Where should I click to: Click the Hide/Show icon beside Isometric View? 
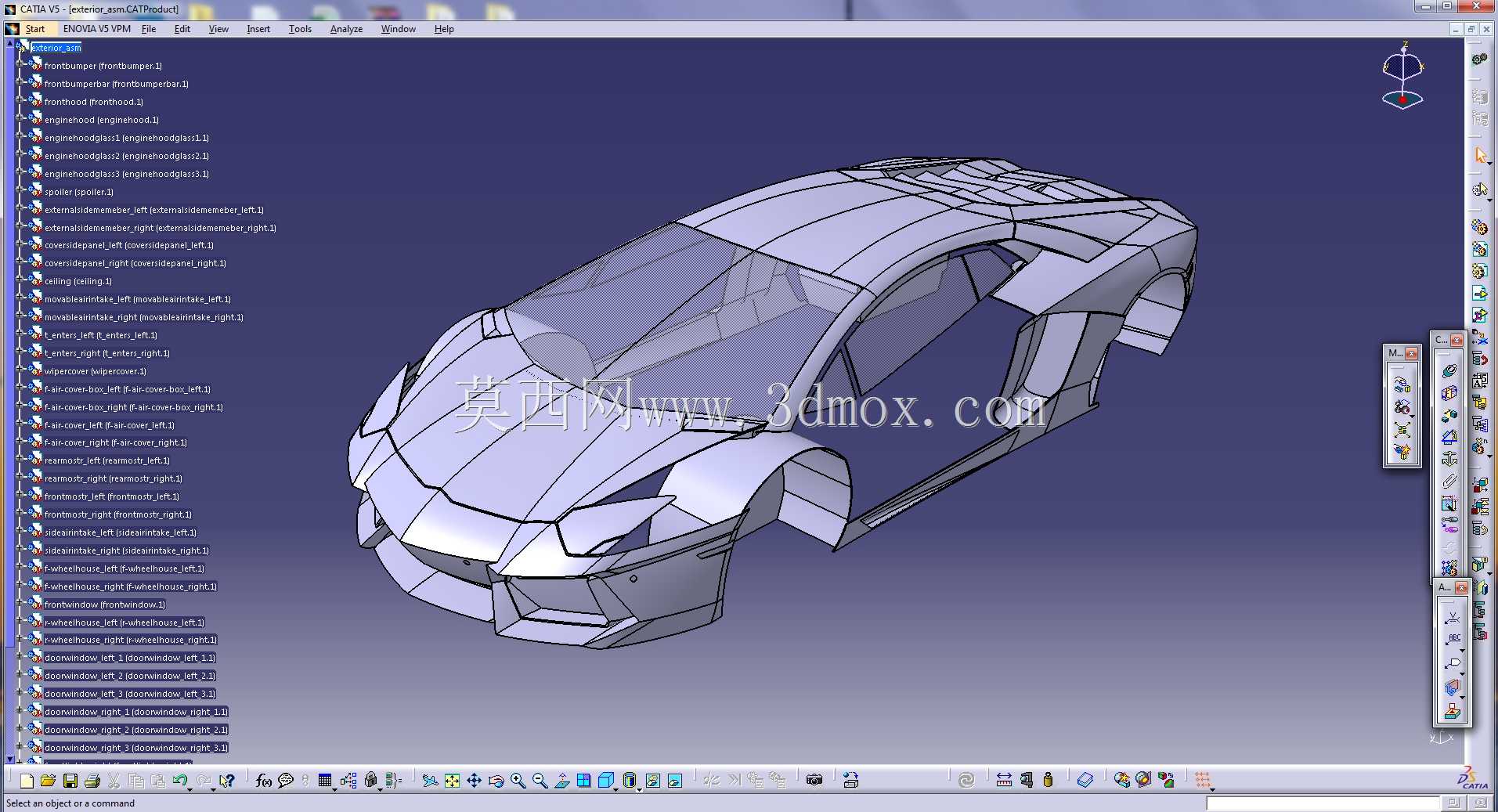652,781
